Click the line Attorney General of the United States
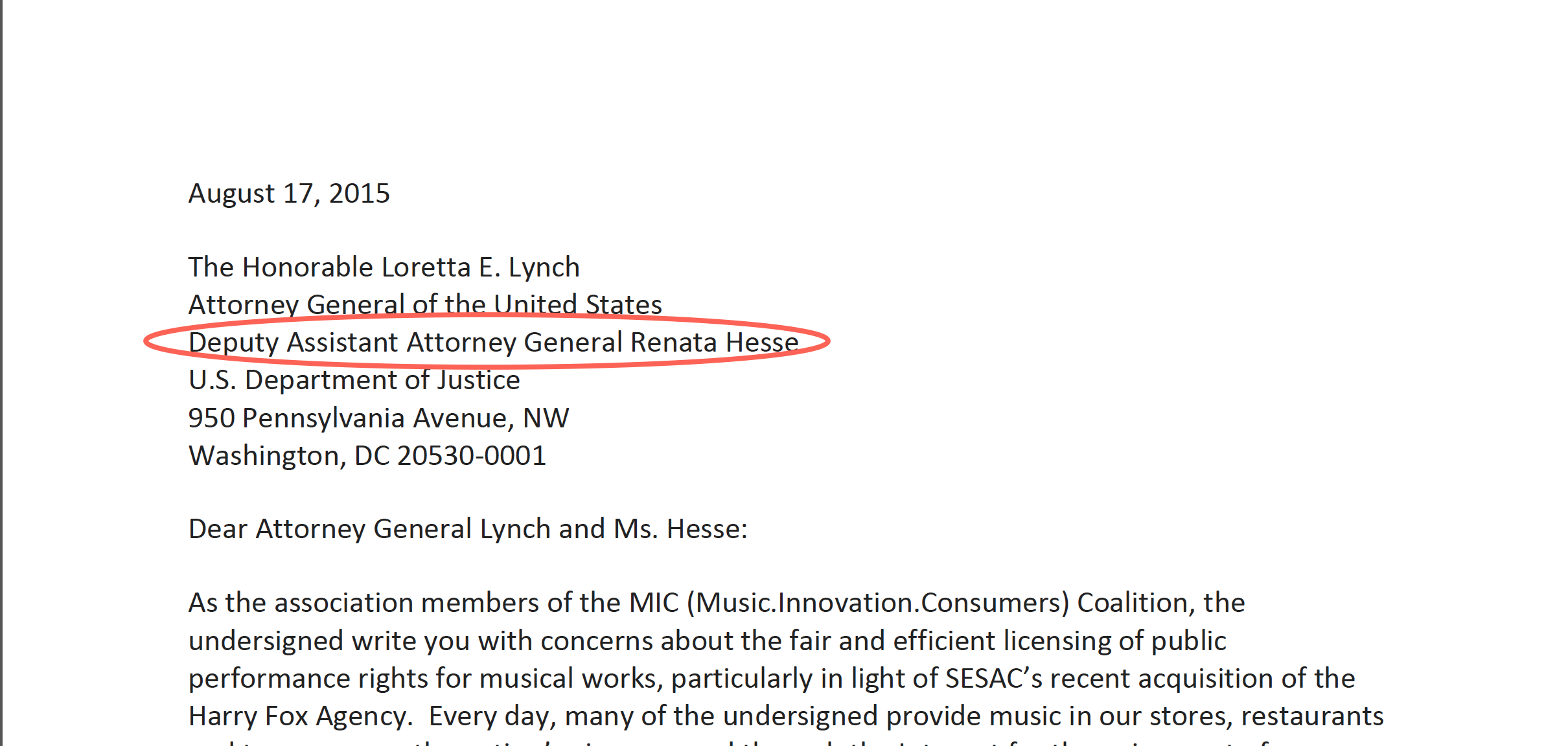The height and width of the screenshot is (746, 1568). pos(425,304)
